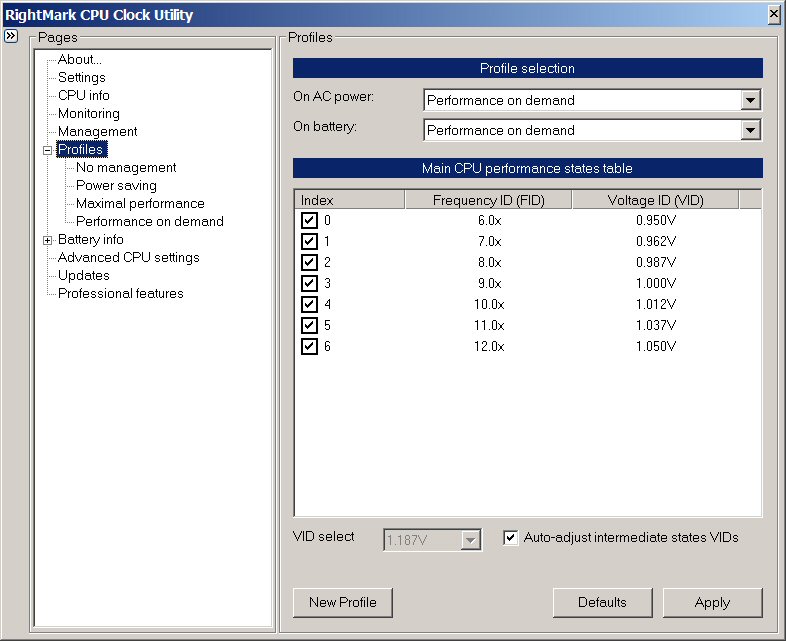The image size is (786, 641).
Task: Collapse the pages panel with the double-arrow icon
Action: [11, 36]
